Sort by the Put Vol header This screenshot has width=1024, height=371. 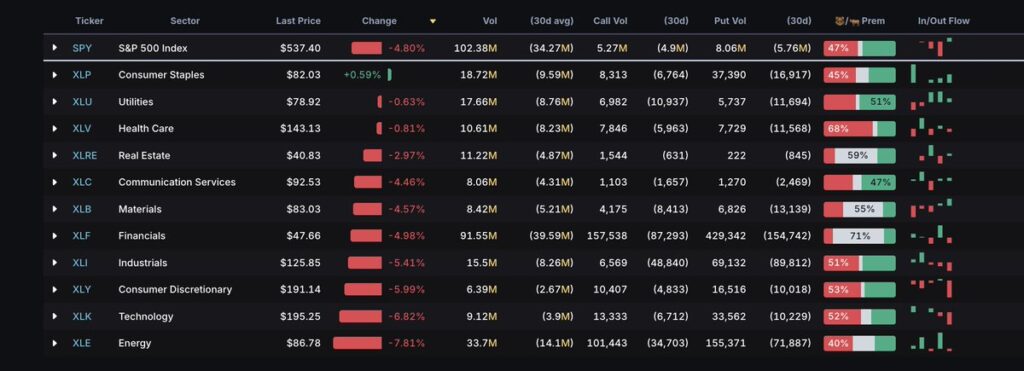pos(730,21)
